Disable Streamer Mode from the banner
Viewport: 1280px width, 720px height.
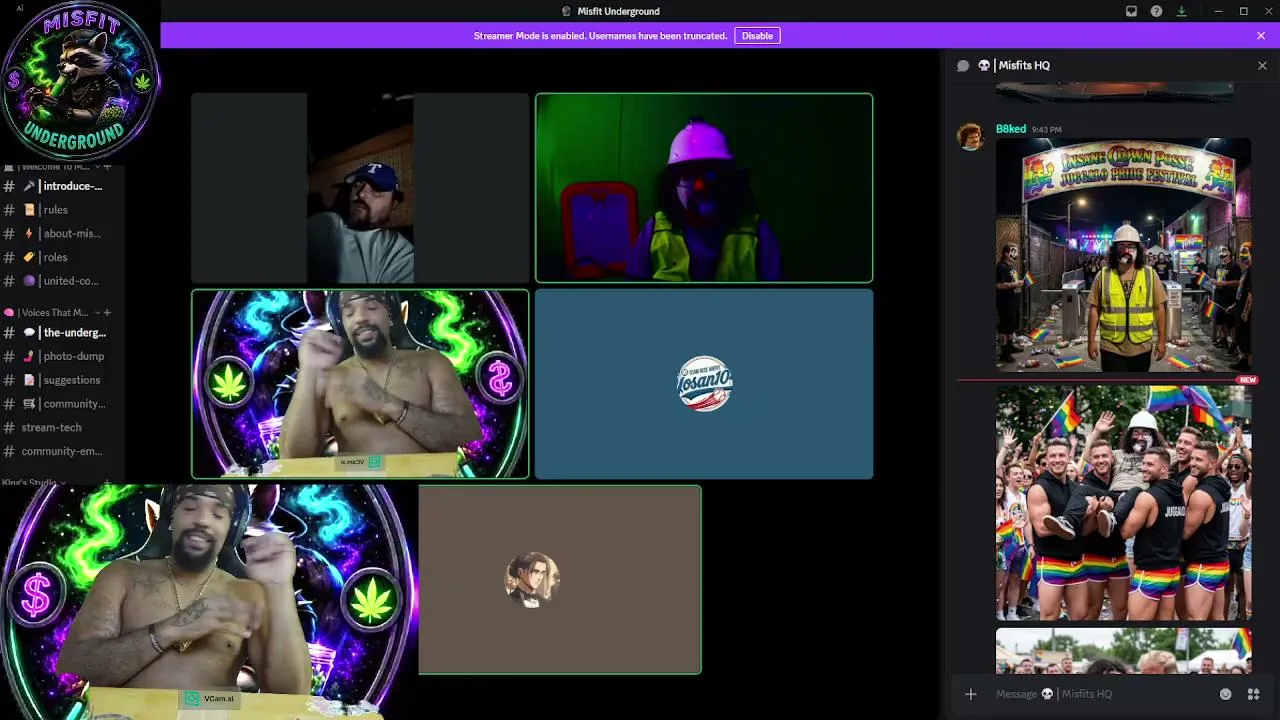757,36
